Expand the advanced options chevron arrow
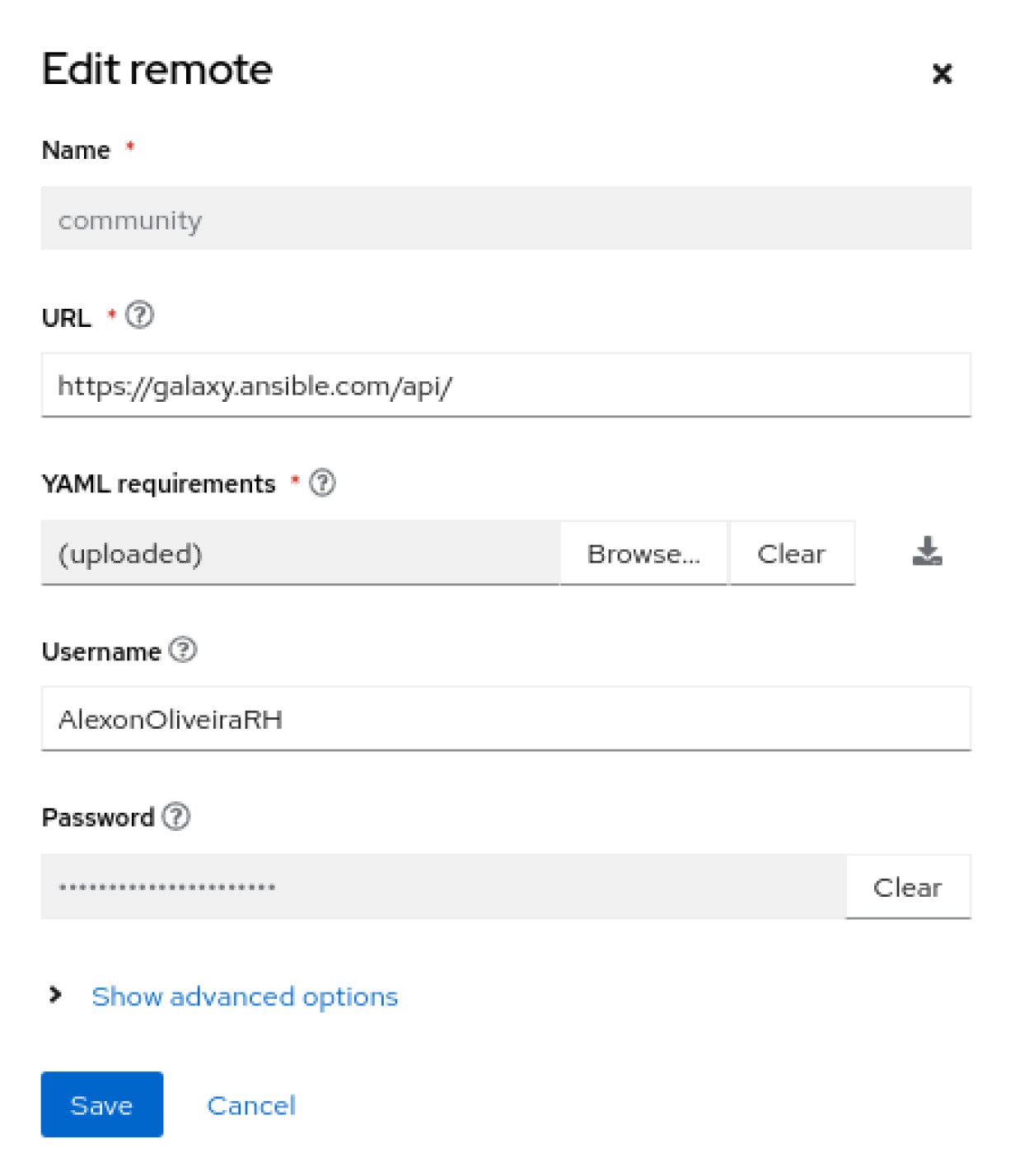 pos(55,995)
